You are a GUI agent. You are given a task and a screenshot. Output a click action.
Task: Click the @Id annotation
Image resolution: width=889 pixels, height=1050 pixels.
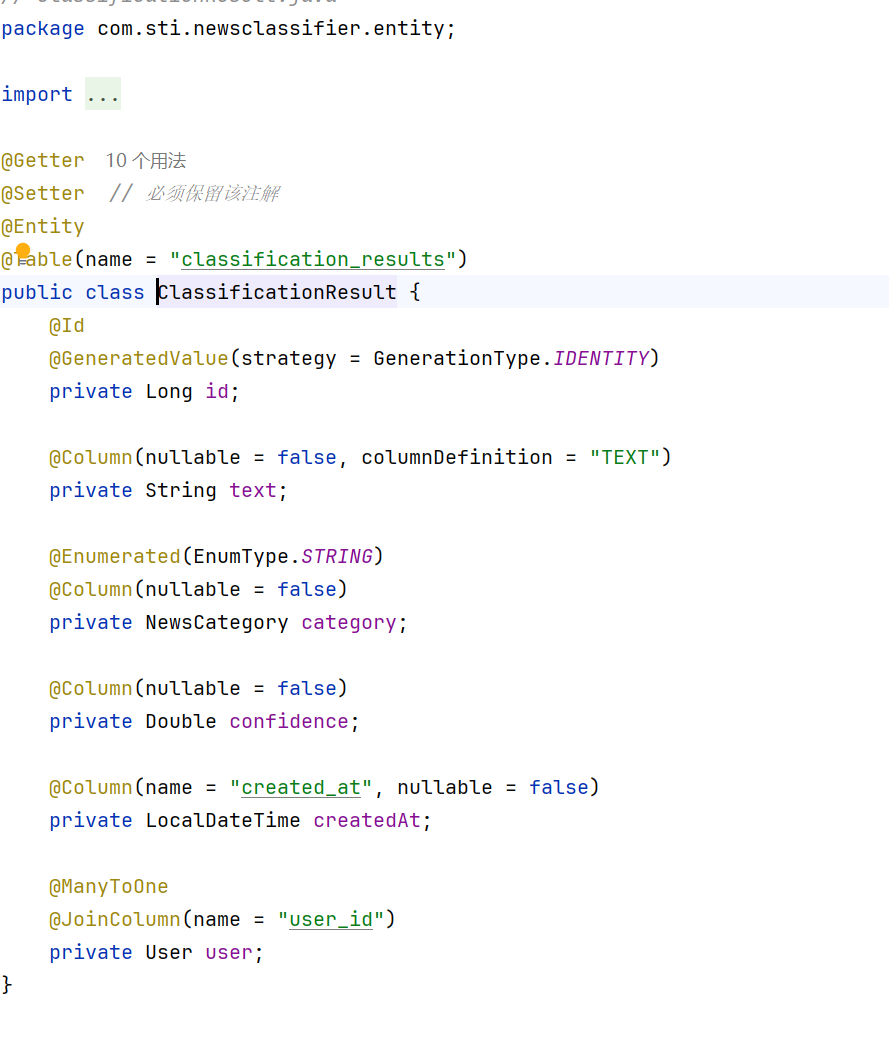click(67, 325)
